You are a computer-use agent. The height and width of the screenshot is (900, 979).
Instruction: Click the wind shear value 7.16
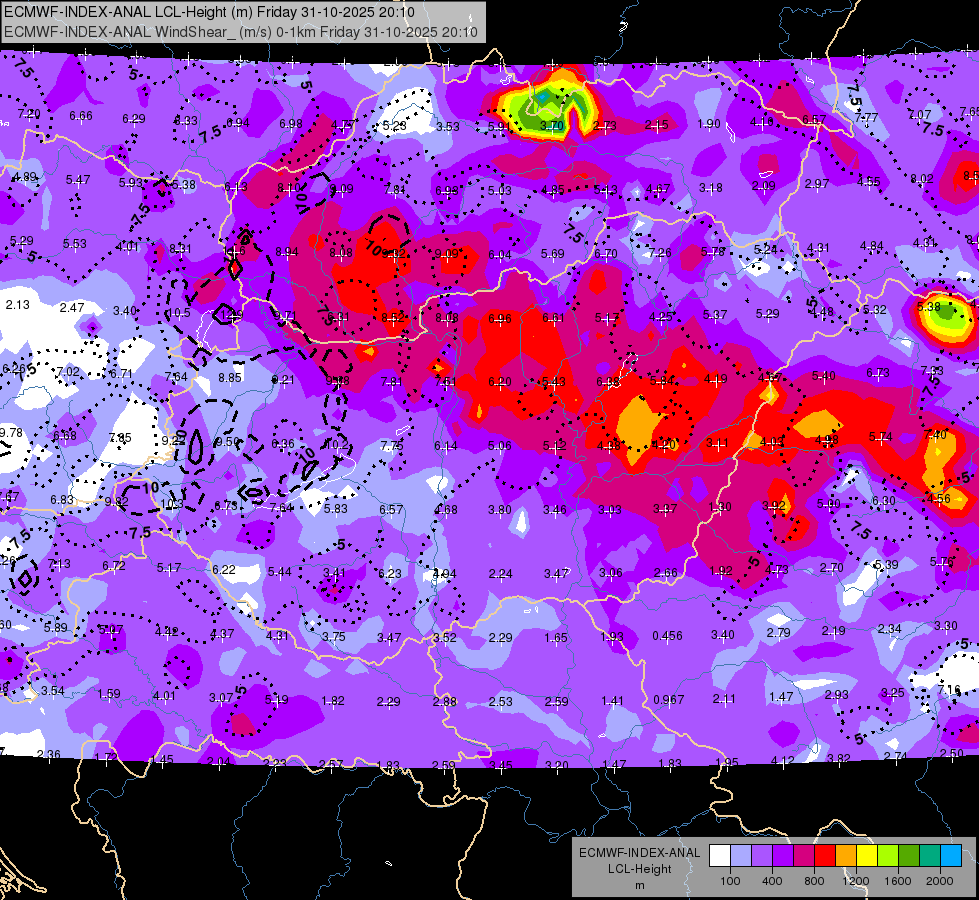949,690
